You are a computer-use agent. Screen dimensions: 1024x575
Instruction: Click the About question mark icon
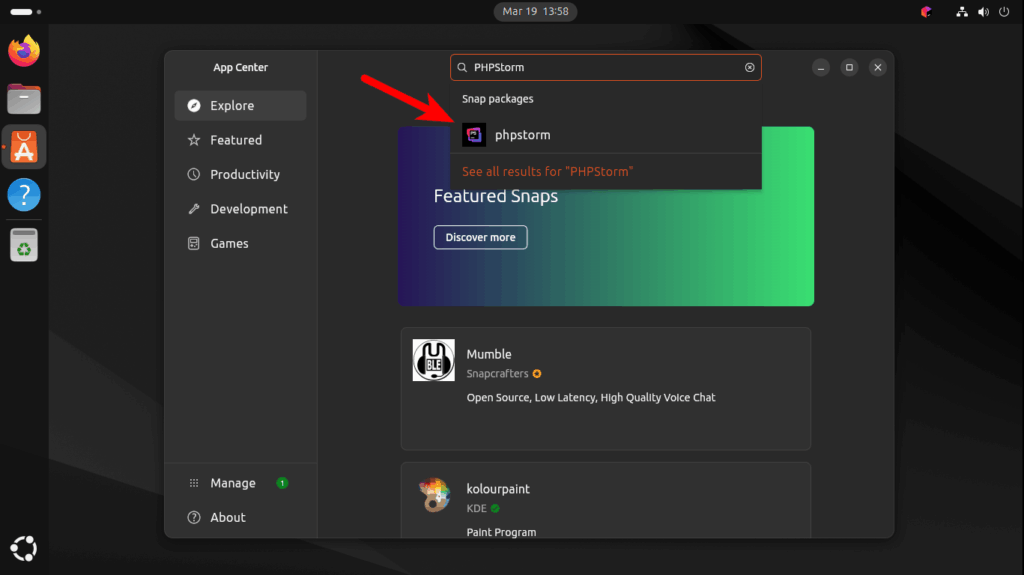click(x=194, y=518)
